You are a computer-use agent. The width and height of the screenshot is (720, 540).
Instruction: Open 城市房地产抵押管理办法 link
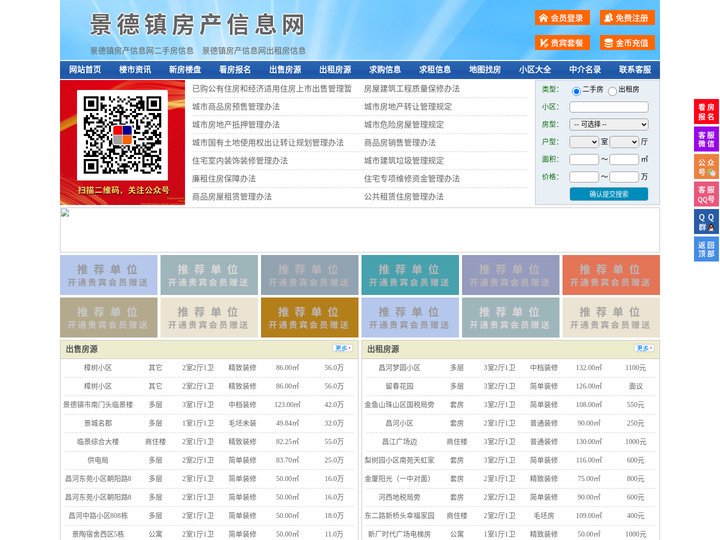[x=236, y=124]
